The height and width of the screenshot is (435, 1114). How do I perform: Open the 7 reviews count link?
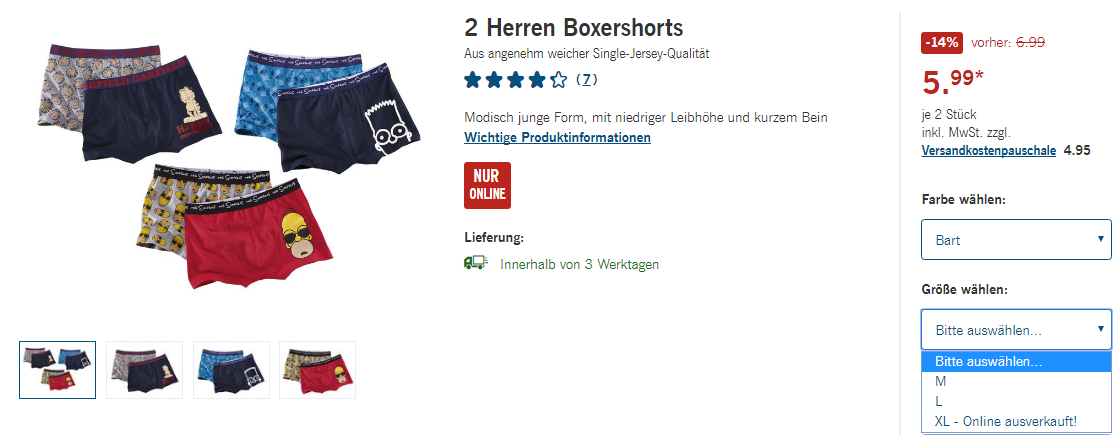click(x=586, y=80)
